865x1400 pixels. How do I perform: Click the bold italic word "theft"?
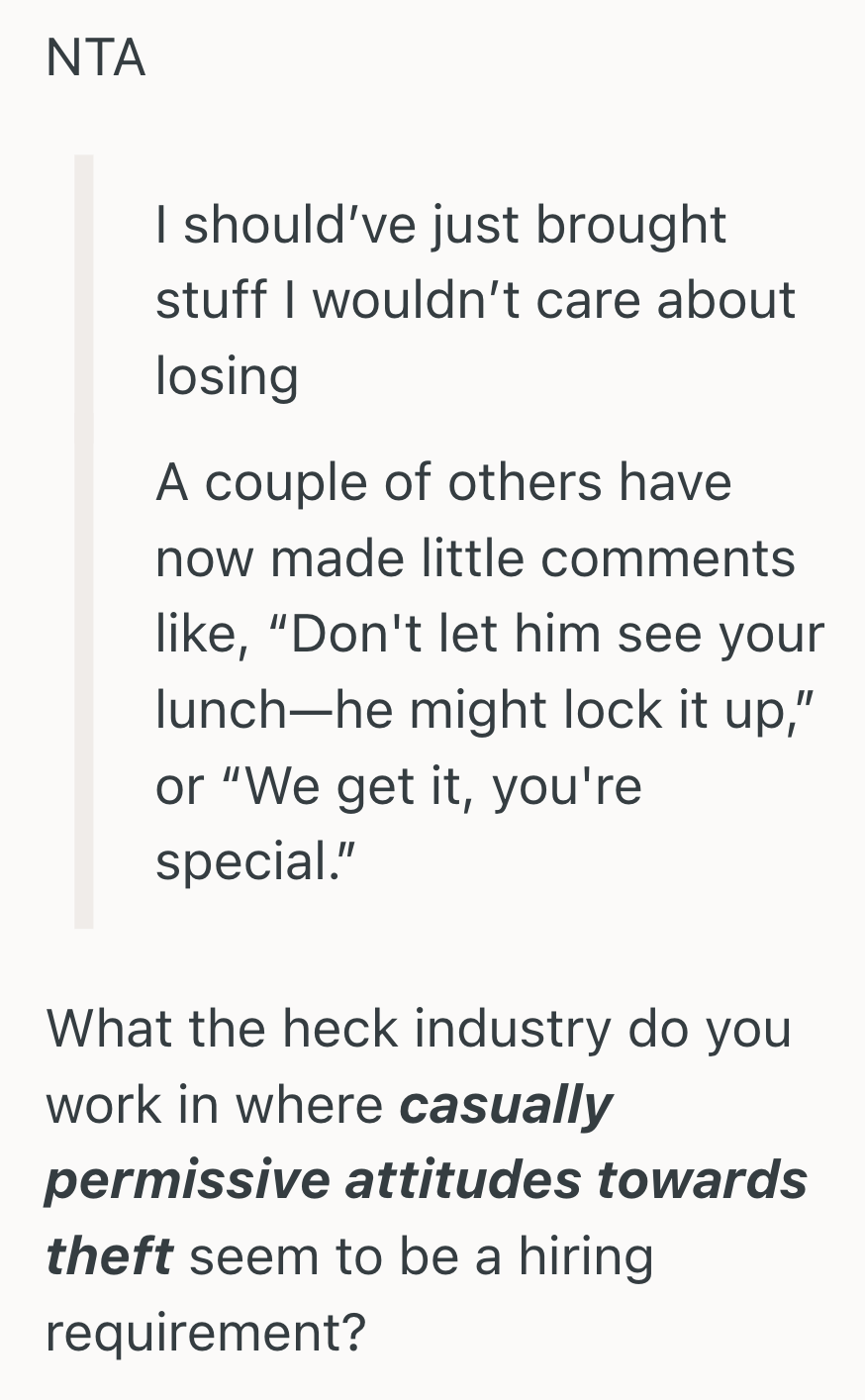tap(109, 1256)
